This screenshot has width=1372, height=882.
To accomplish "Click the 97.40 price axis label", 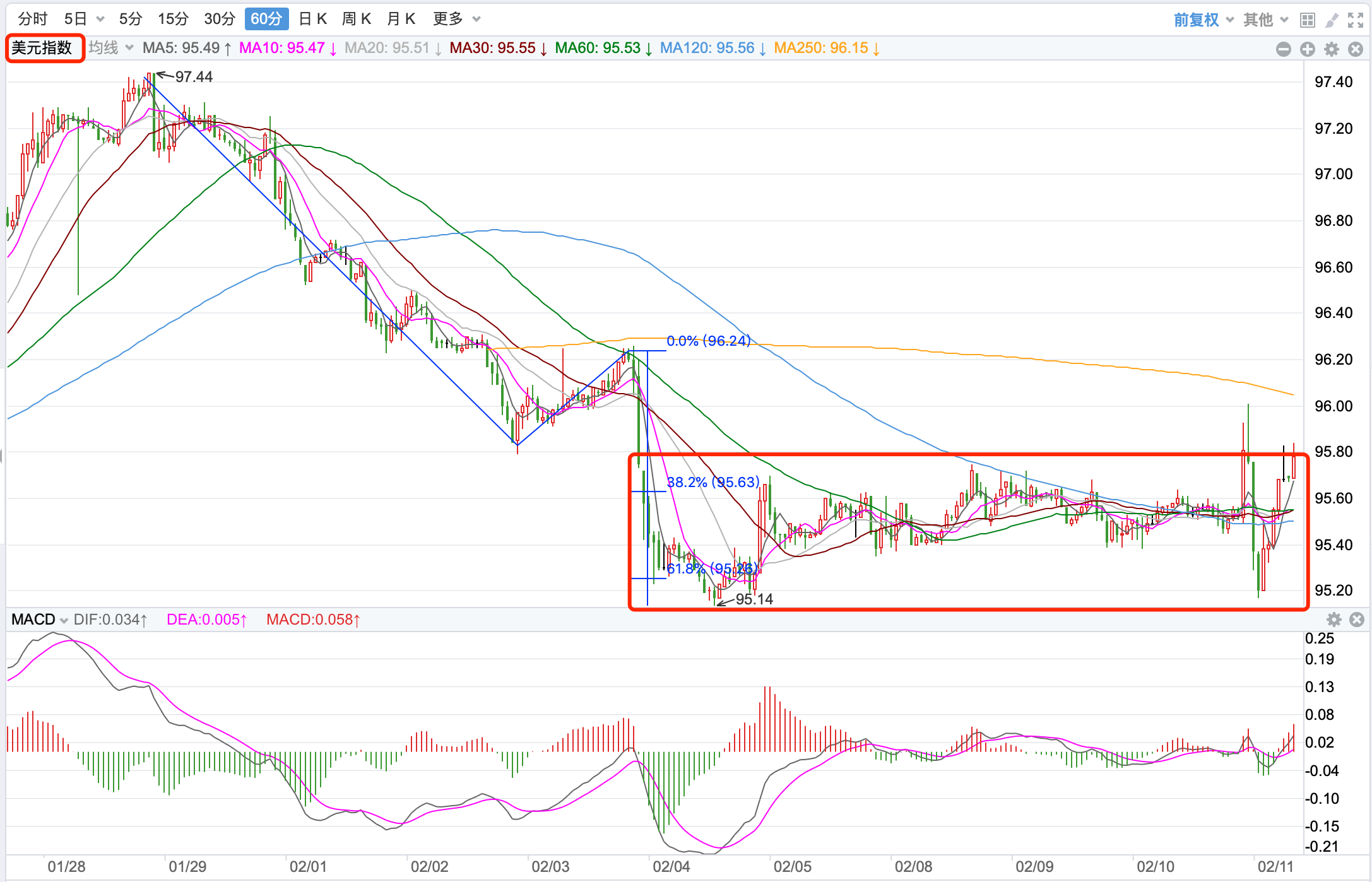I will 1334,81.
